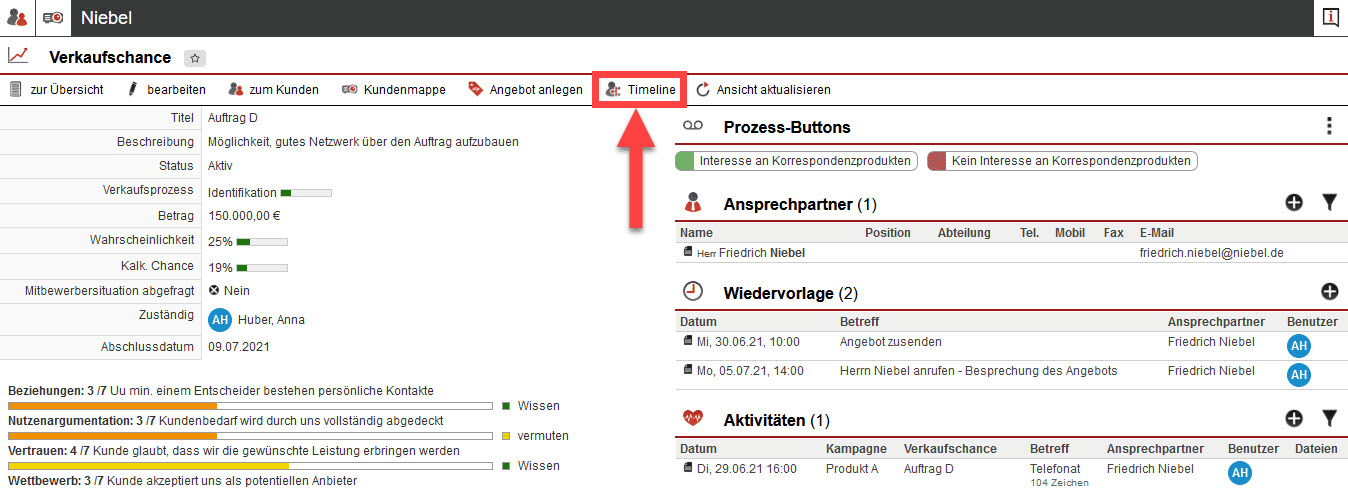Open the info icon in top-right corner

1330,17
